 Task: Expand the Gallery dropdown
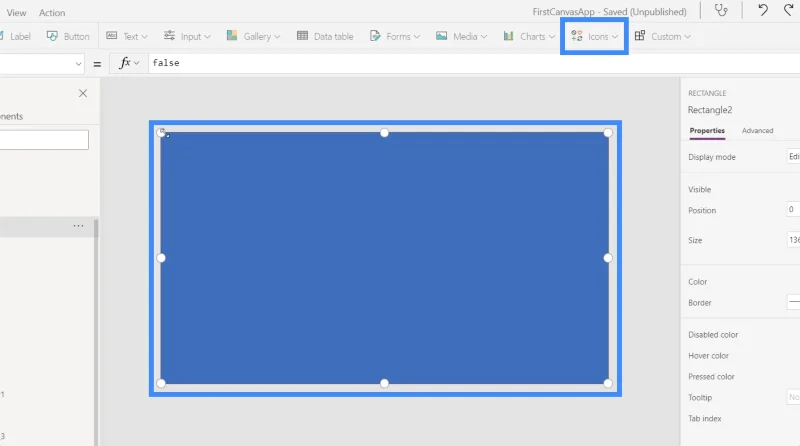click(x=253, y=36)
